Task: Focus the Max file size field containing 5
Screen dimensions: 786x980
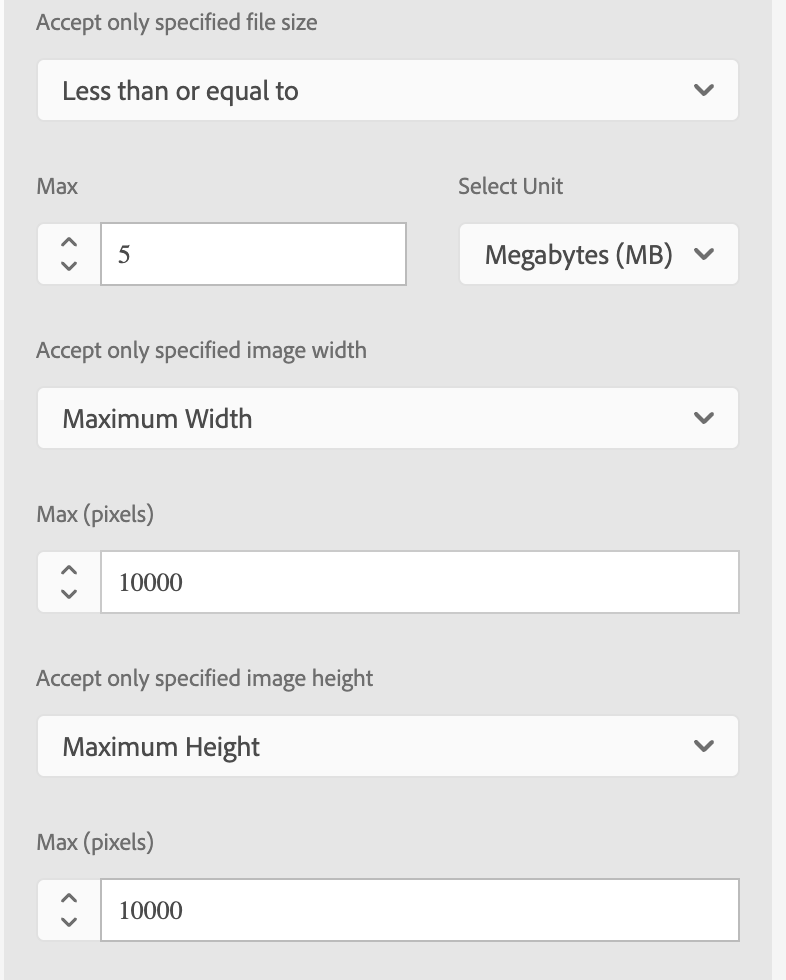Action: pyautogui.click(x=253, y=254)
